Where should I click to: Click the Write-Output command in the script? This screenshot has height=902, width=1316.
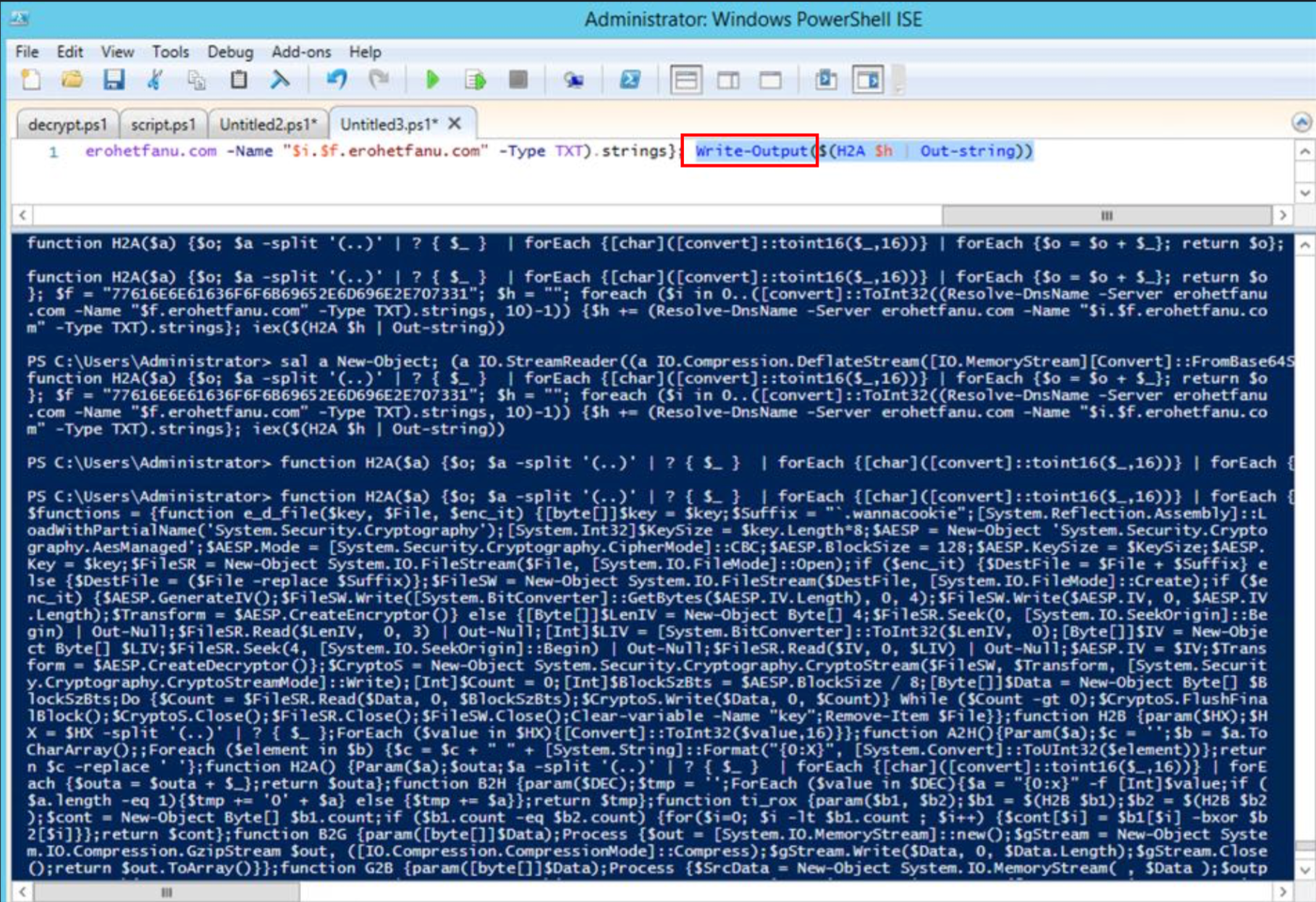(x=751, y=151)
